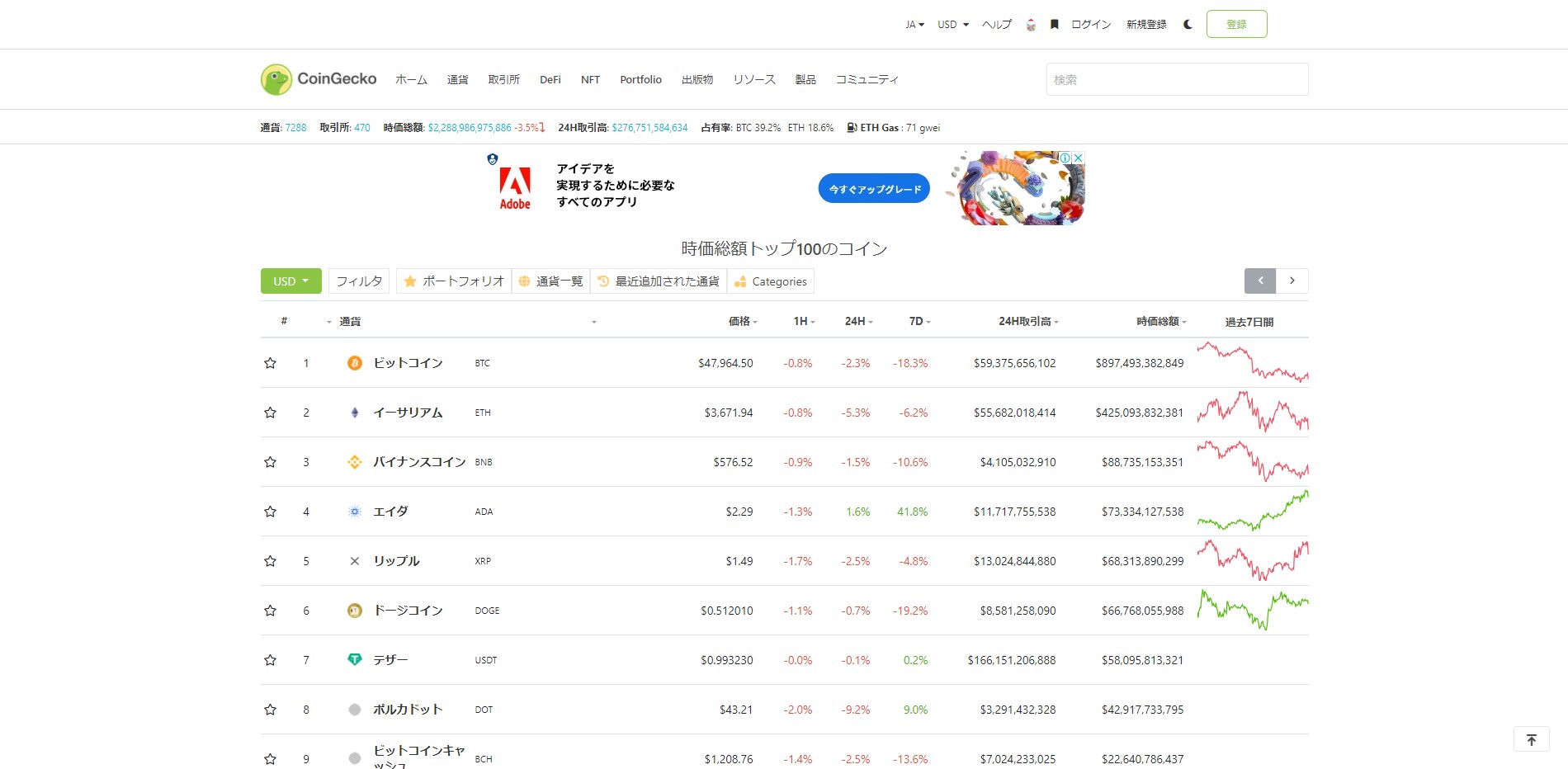Open the ad info icon

[1065, 158]
